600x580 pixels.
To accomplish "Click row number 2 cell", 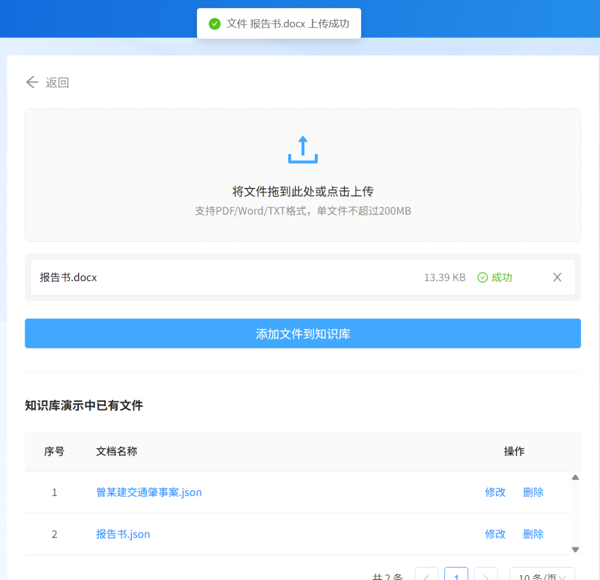I will 54,534.
